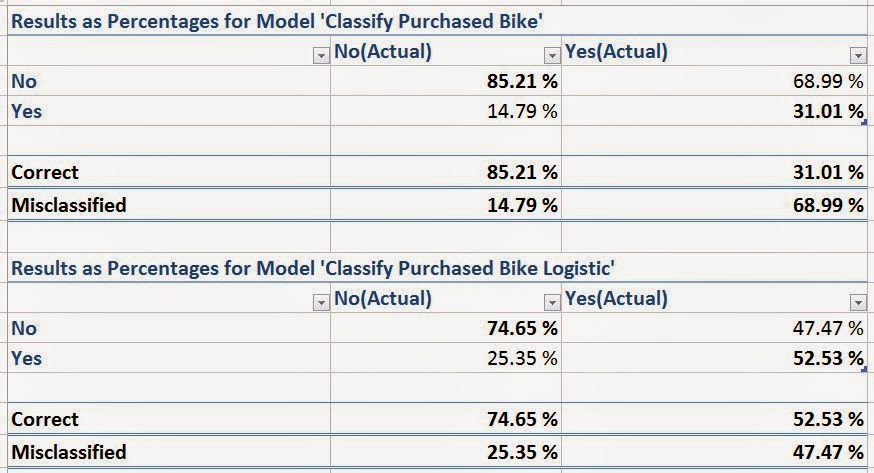
Task: Click 25.35 % in Logistic table's Misclassified row
Action: (x=522, y=451)
